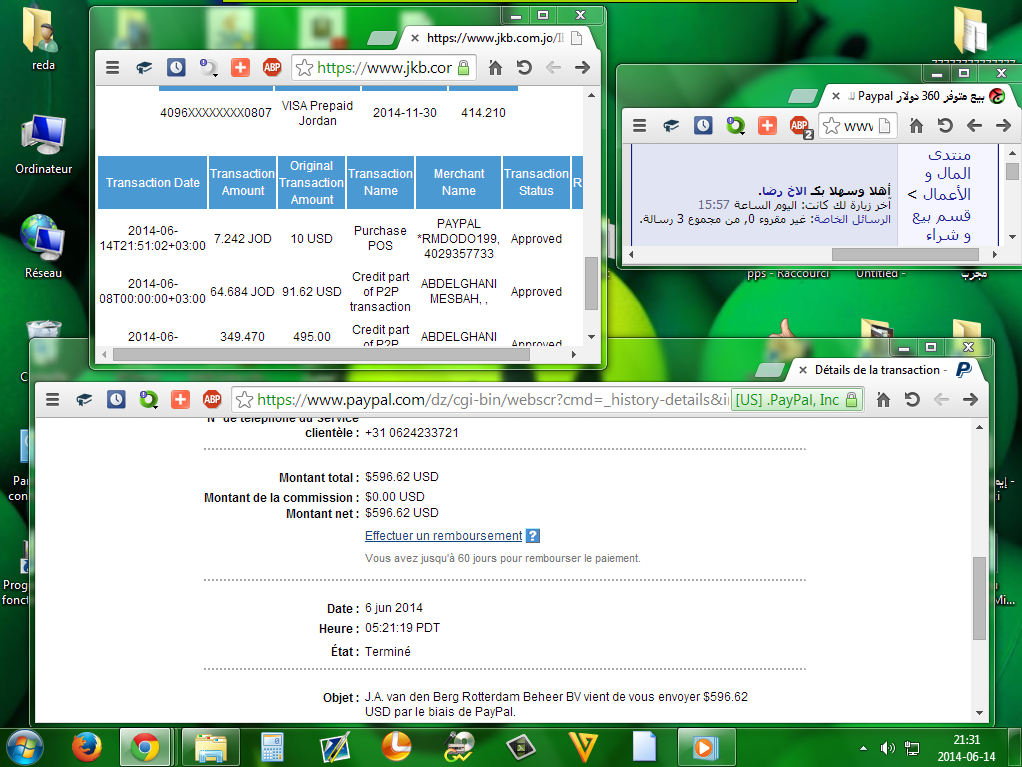
Task: Launch Firefox from the taskbar
Action: point(86,747)
